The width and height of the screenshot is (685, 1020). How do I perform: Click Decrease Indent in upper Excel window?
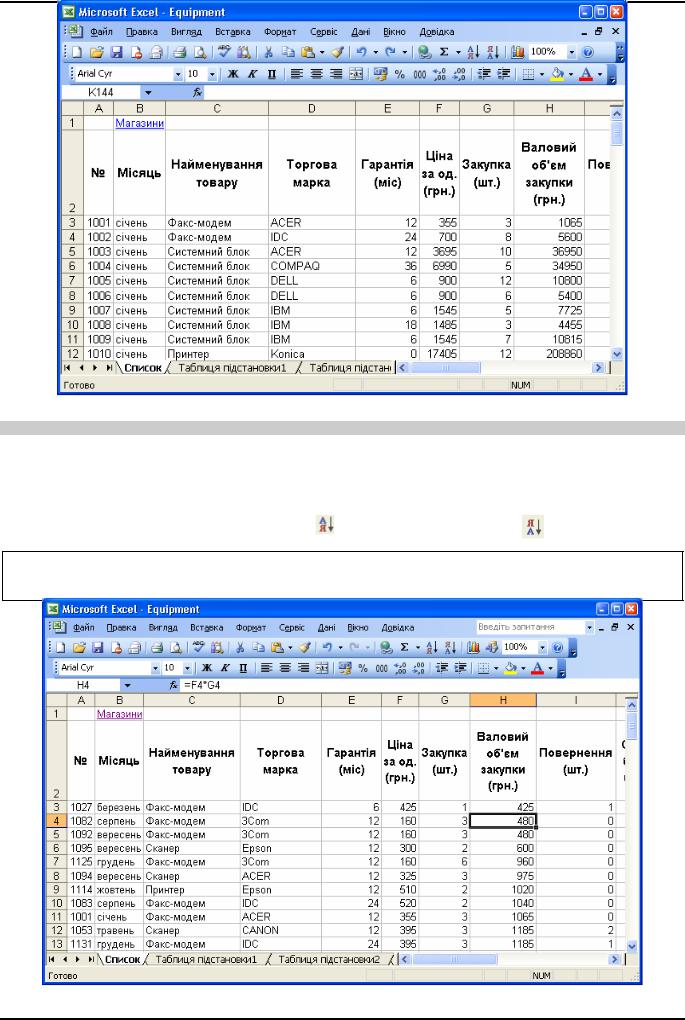point(484,74)
